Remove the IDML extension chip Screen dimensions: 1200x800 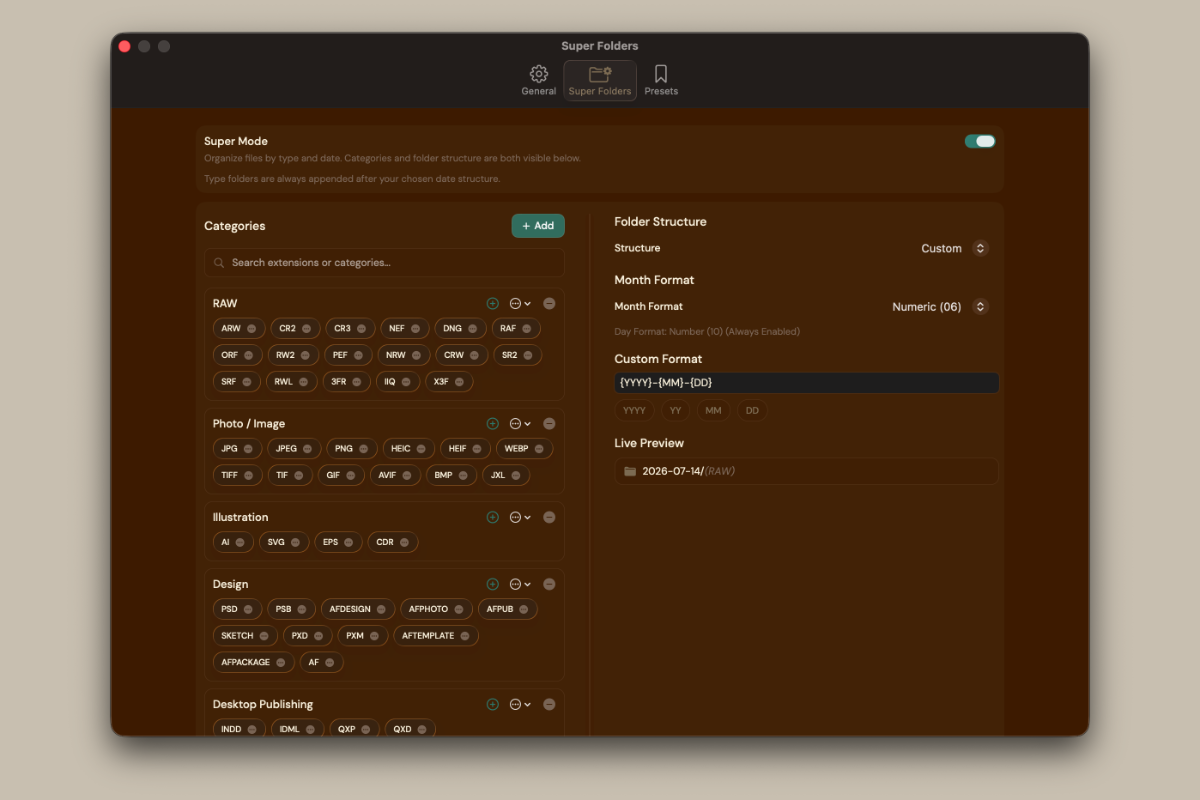(310, 730)
